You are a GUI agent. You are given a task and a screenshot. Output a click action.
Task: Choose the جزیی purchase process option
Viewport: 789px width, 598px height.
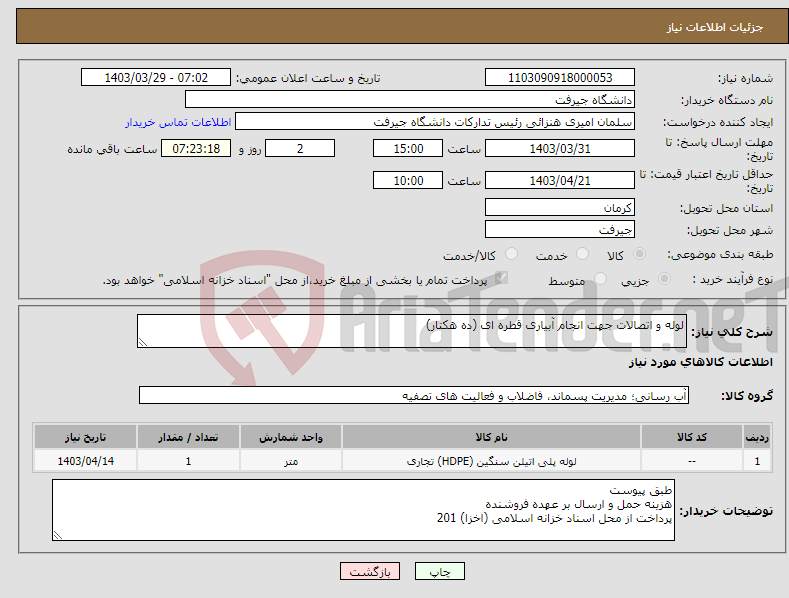pos(664,278)
